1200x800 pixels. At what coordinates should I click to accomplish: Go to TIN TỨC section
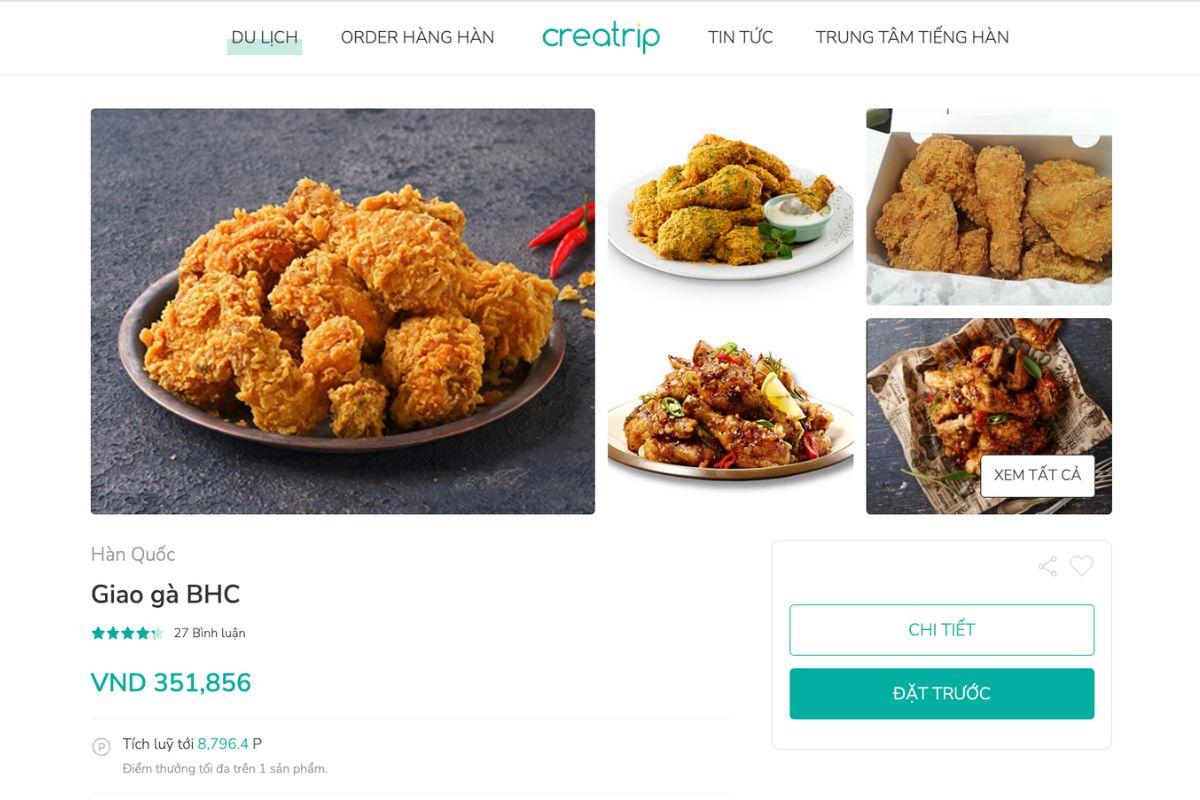tap(740, 37)
